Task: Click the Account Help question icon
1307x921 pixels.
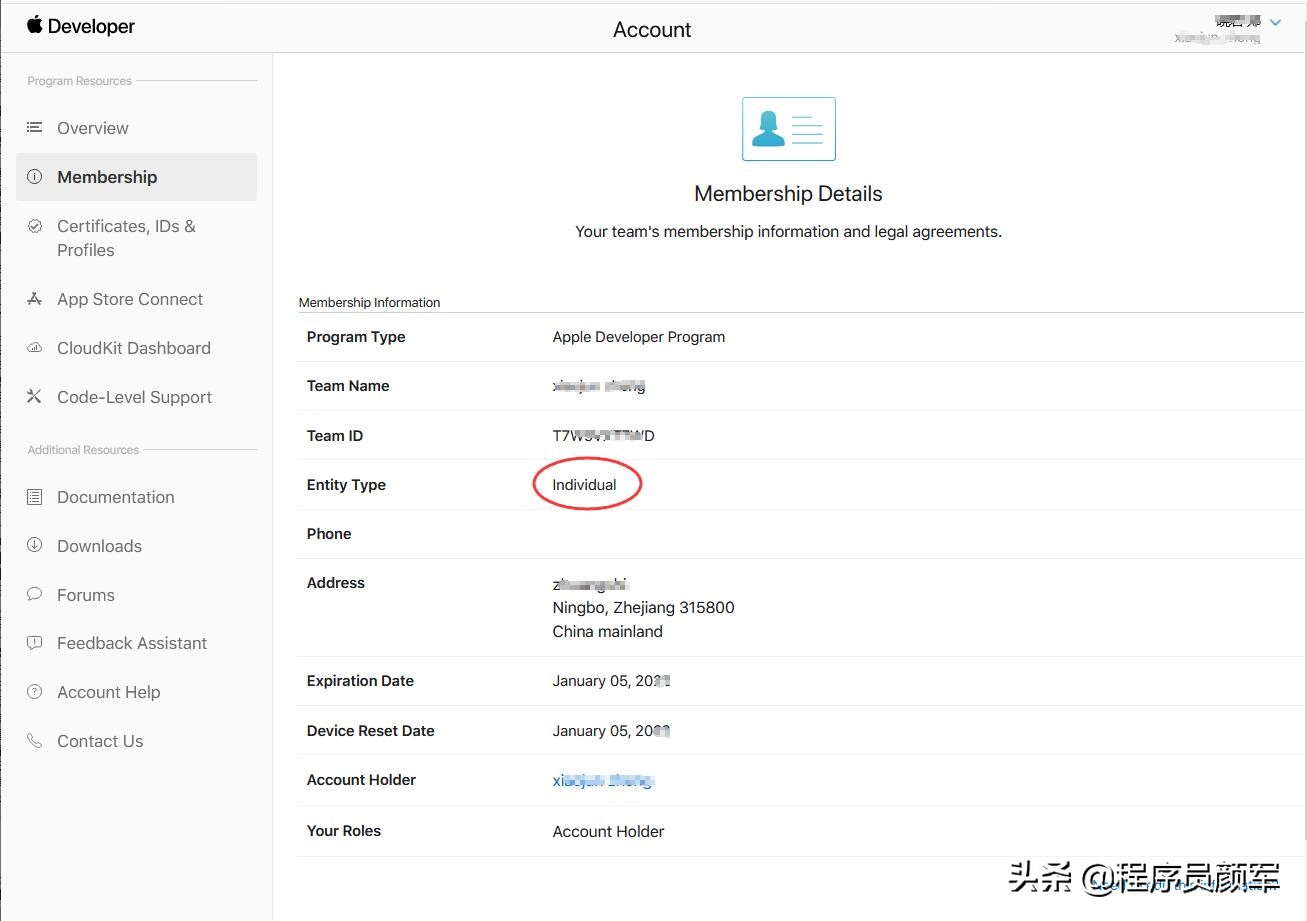Action: [35, 692]
